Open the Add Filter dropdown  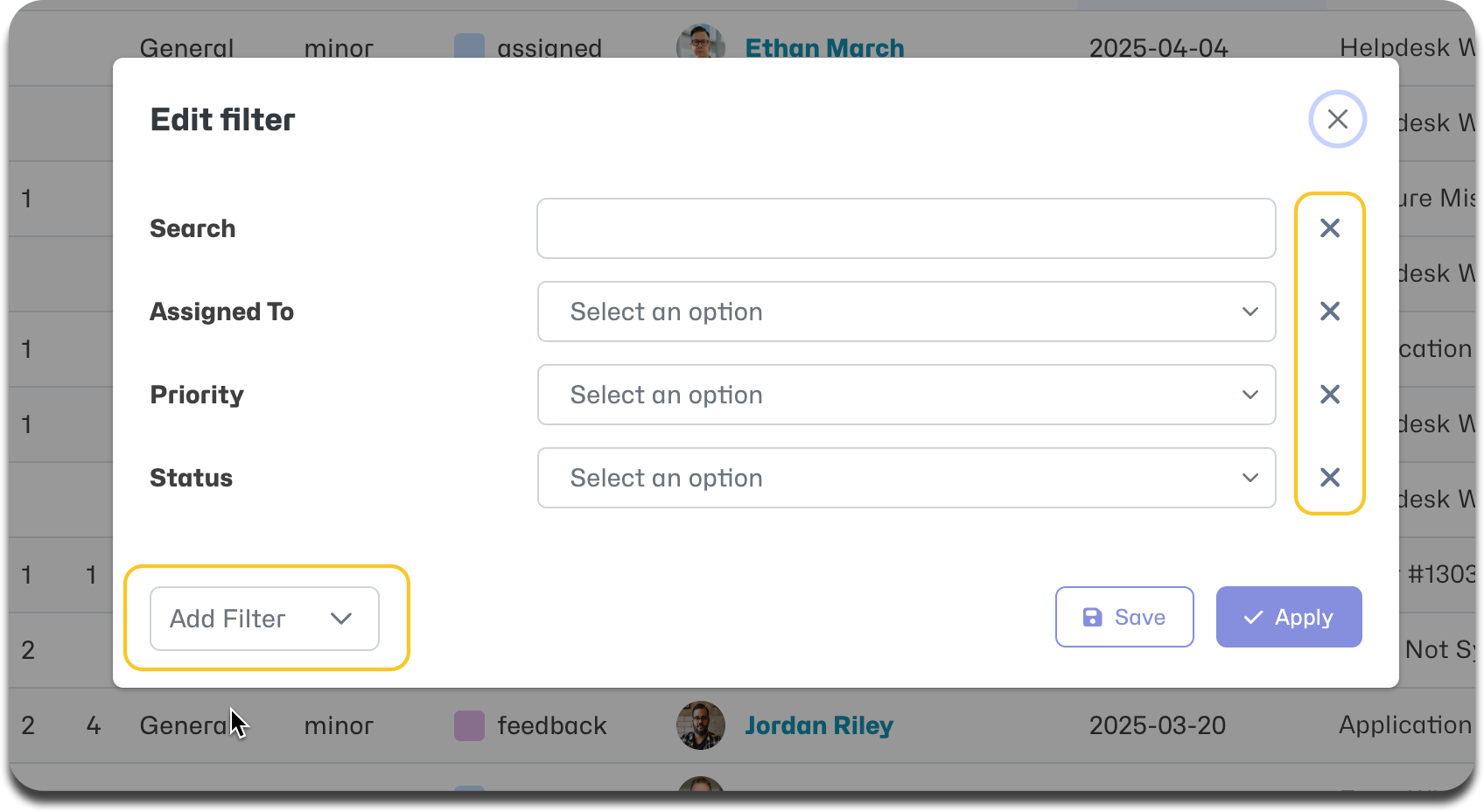point(264,619)
